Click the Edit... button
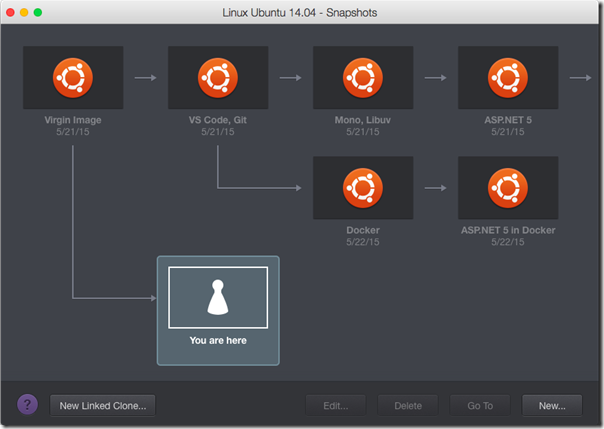The height and width of the screenshot is (429, 604). coord(336,406)
